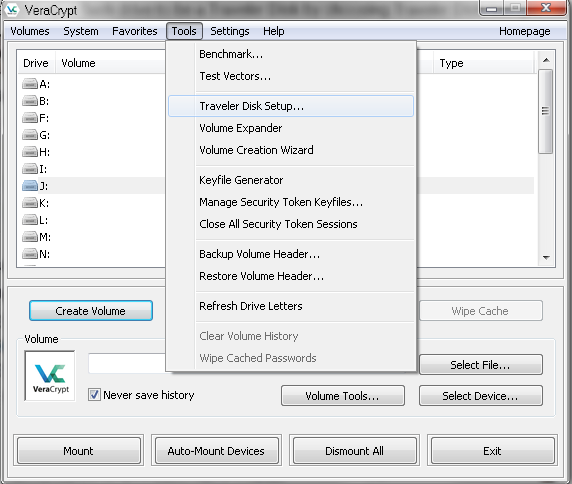Open the Homepage link
Screen dimensions: 572x484
(x=524, y=31)
